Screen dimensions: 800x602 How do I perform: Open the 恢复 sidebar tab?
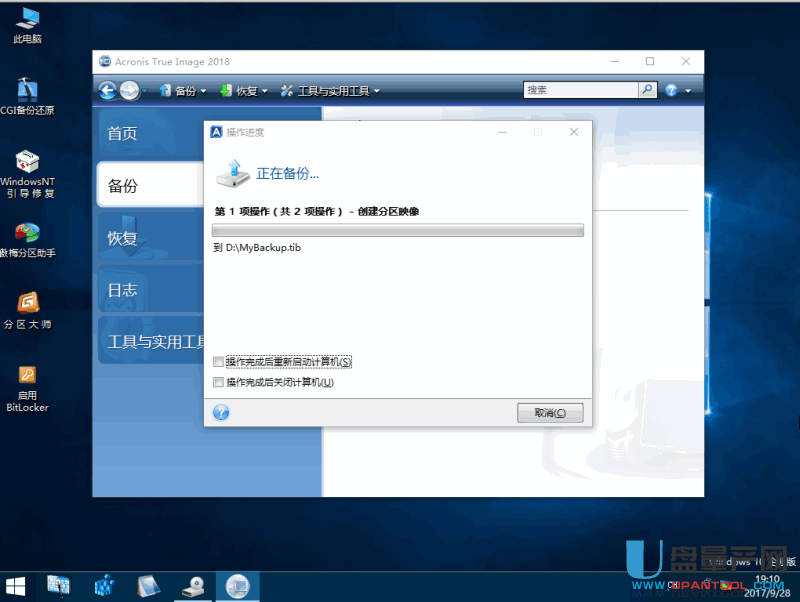(x=151, y=237)
